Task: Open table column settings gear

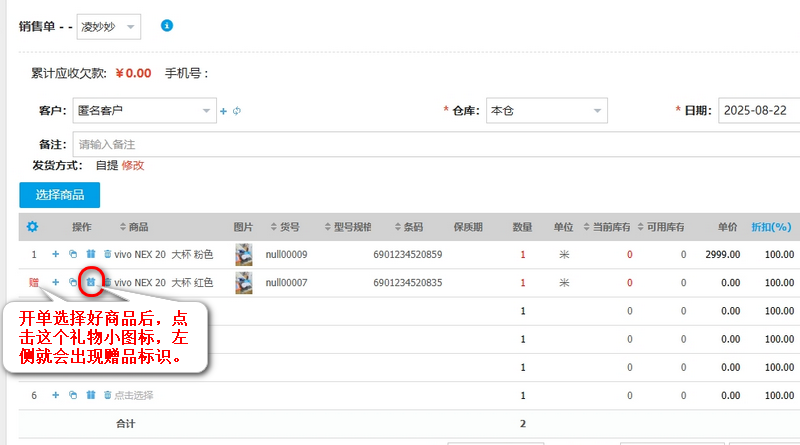Action: point(32,227)
